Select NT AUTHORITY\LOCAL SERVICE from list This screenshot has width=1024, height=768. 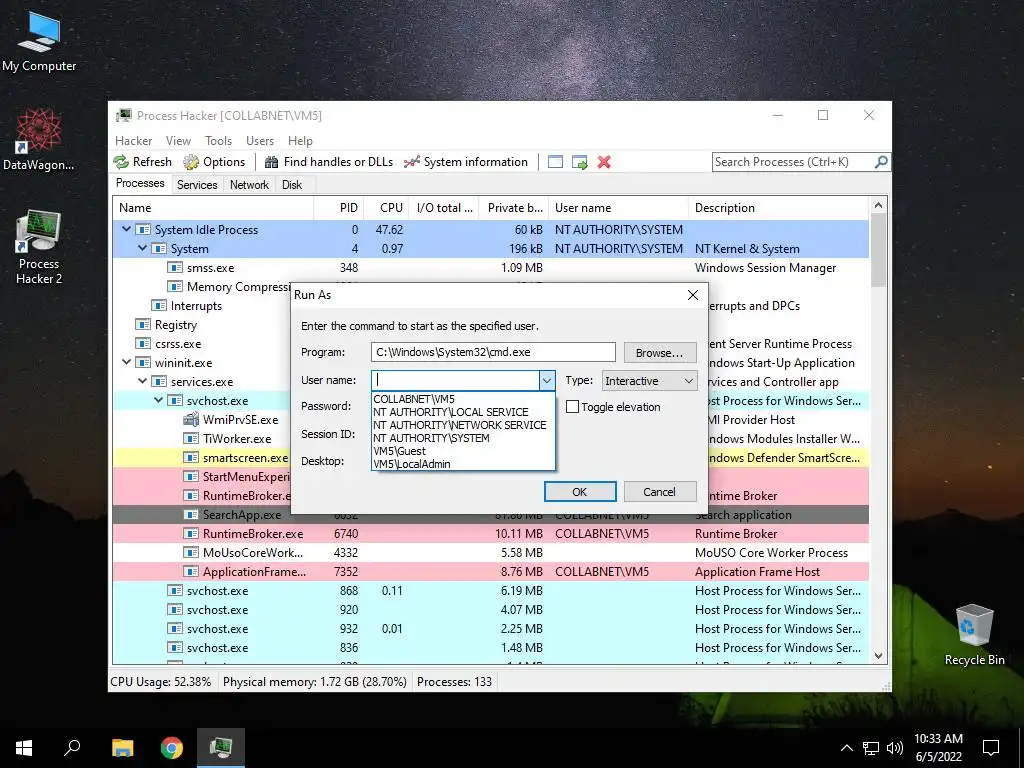pos(463,412)
